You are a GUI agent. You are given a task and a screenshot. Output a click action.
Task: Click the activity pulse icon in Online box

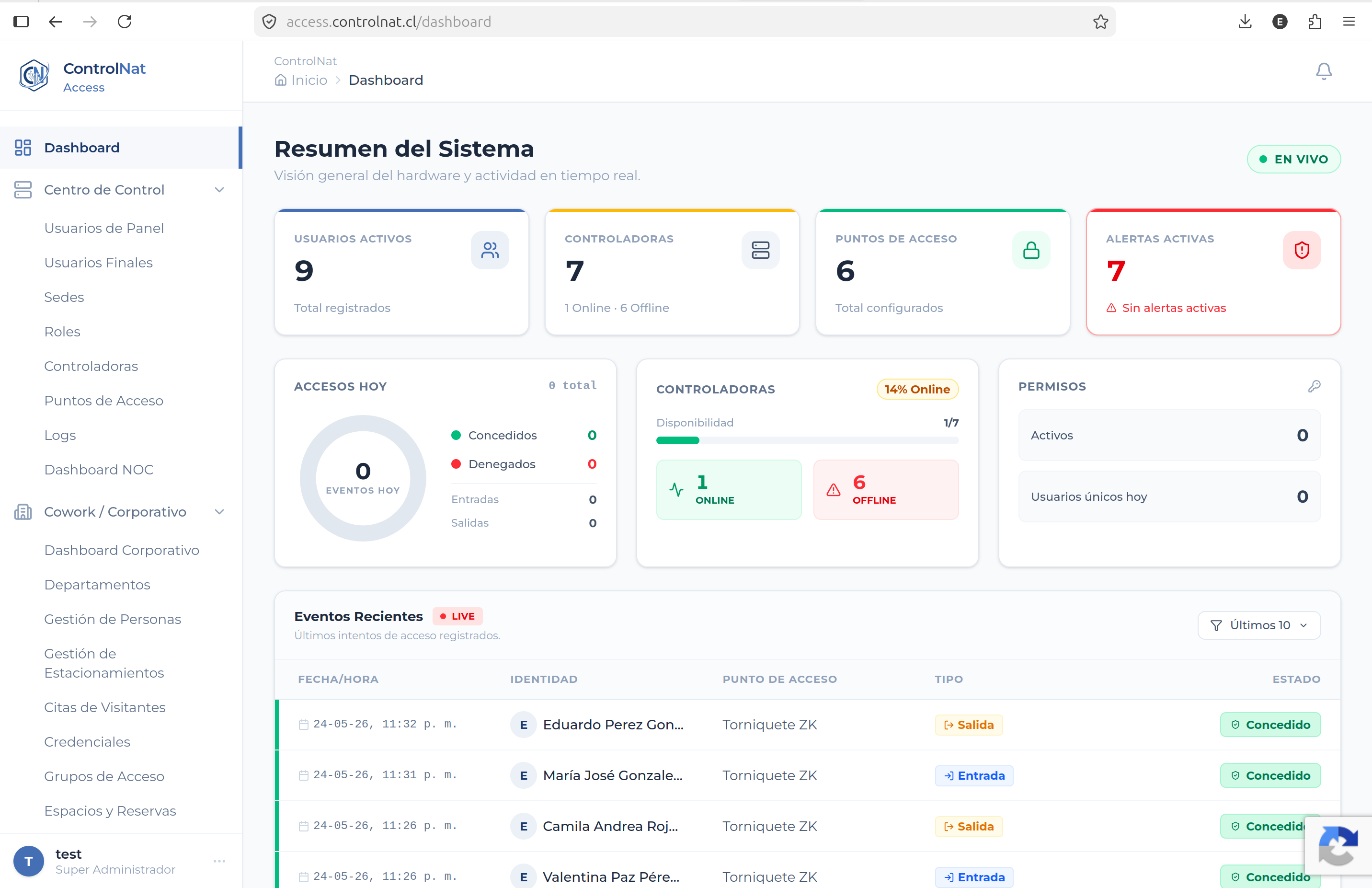[676, 490]
